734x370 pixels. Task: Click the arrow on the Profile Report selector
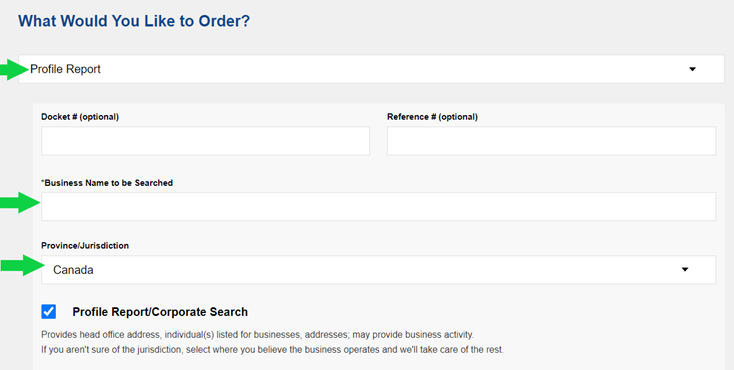(x=692, y=69)
